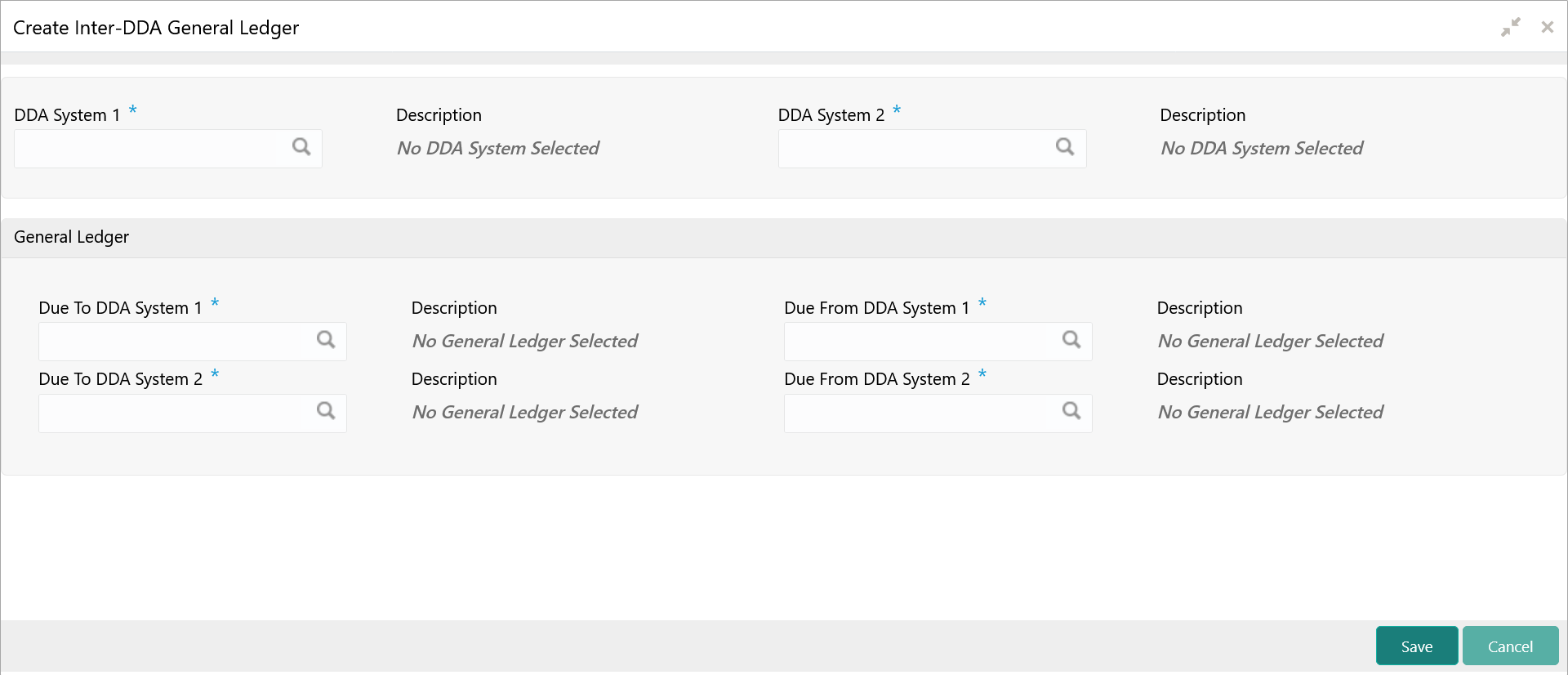Viewport: 1568px width, 675px height.
Task: Minimize the dialog using the collapse arrows icon
Action: [x=1510, y=27]
